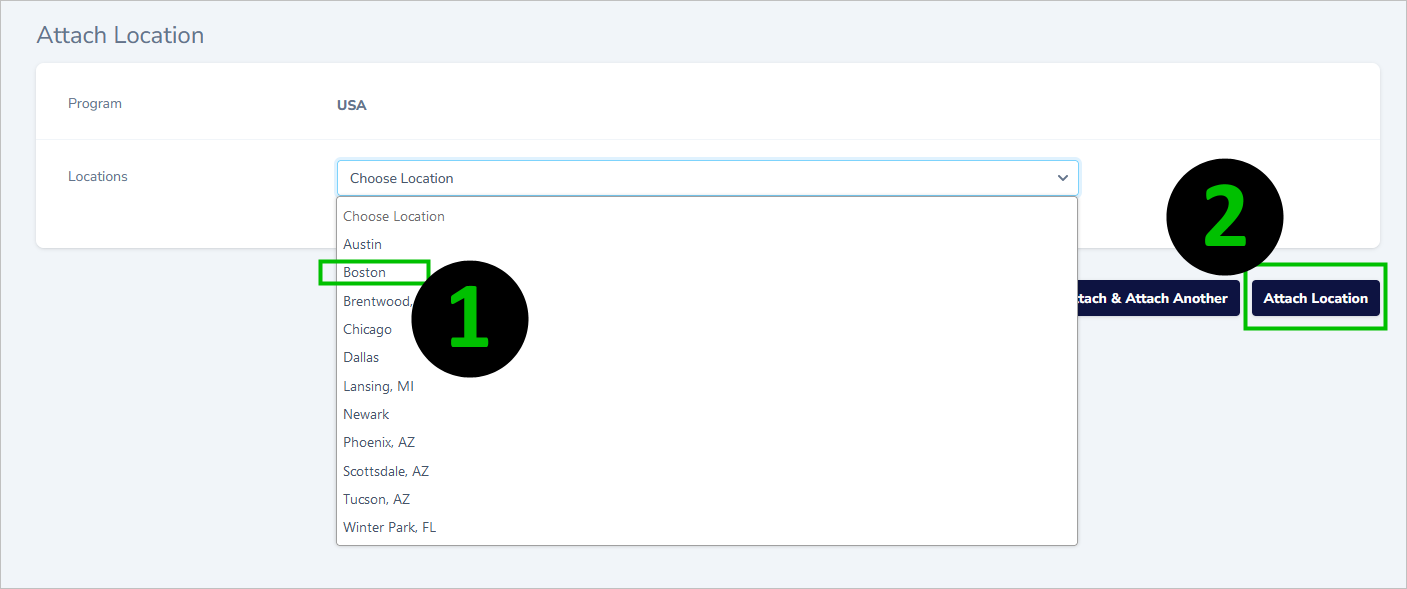Viewport: 1407px width, 589px height.
Task: Collapse the dropdown using its chevron arrow
Action: click(1062, 177)
